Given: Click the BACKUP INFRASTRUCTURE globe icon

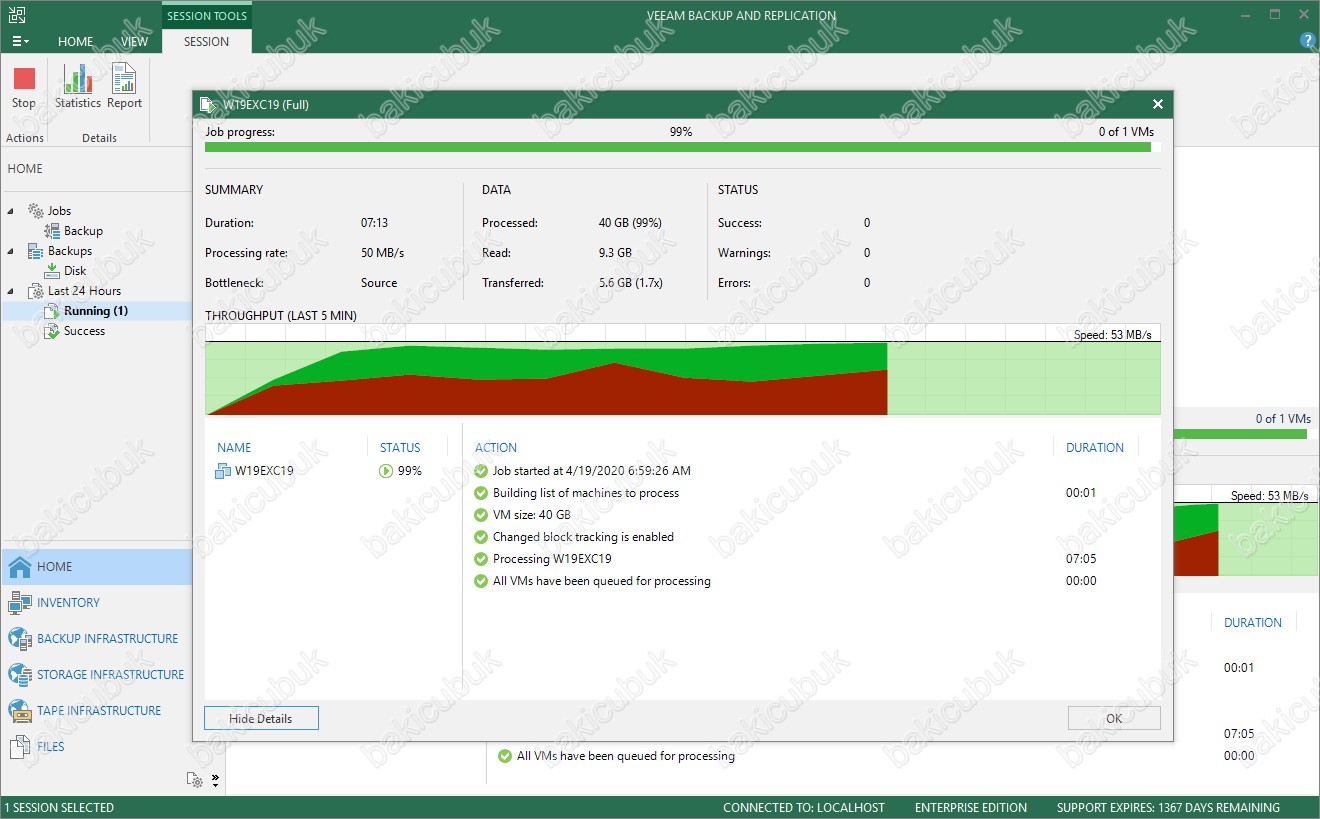Looking at the screenshot, I should tap(20, 639).
